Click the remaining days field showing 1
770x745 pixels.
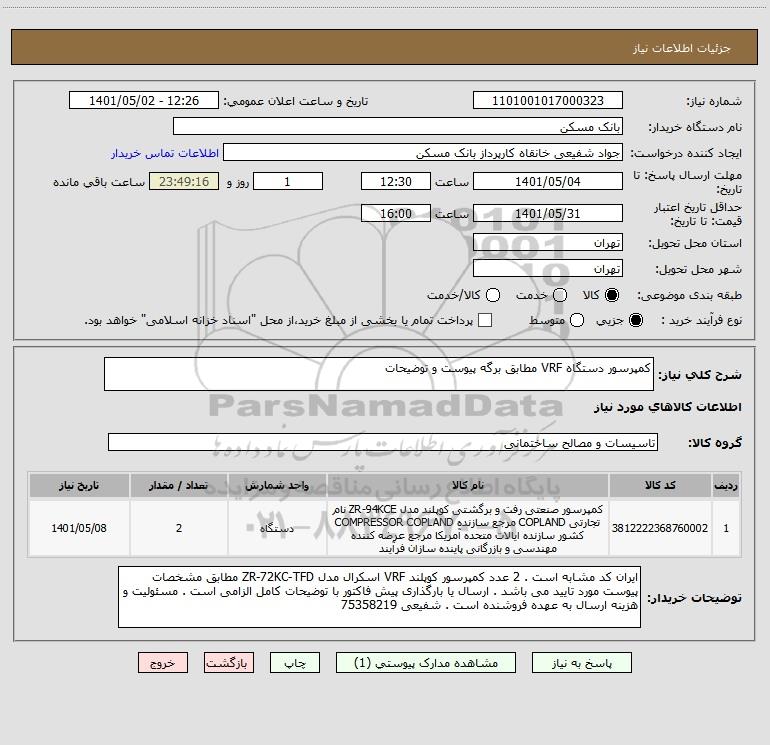coord(288,181)
